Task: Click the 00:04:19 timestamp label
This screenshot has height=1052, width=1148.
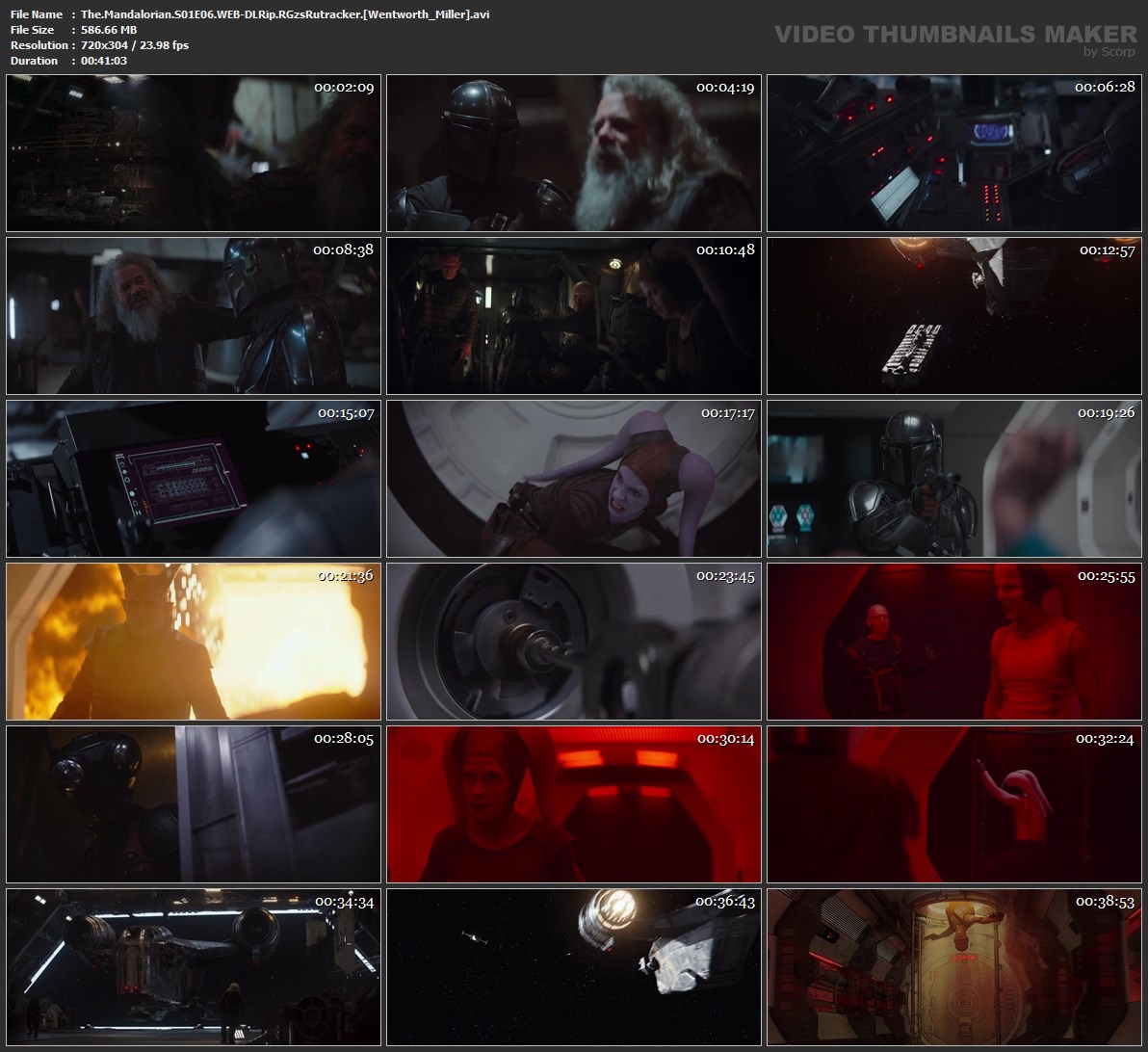Action: pyautogui.click(x=725, y=88)
